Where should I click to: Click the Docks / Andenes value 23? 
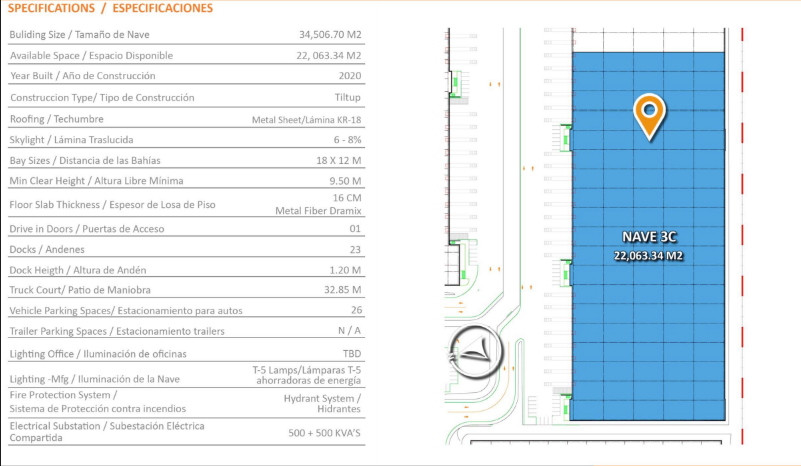[355, 249]
